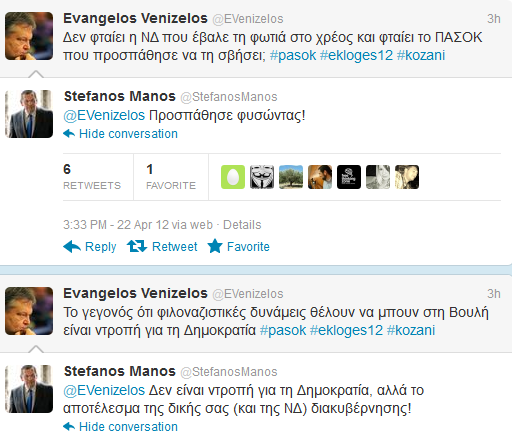Click the Favorite star icon
512x445 pixels.
215,246
